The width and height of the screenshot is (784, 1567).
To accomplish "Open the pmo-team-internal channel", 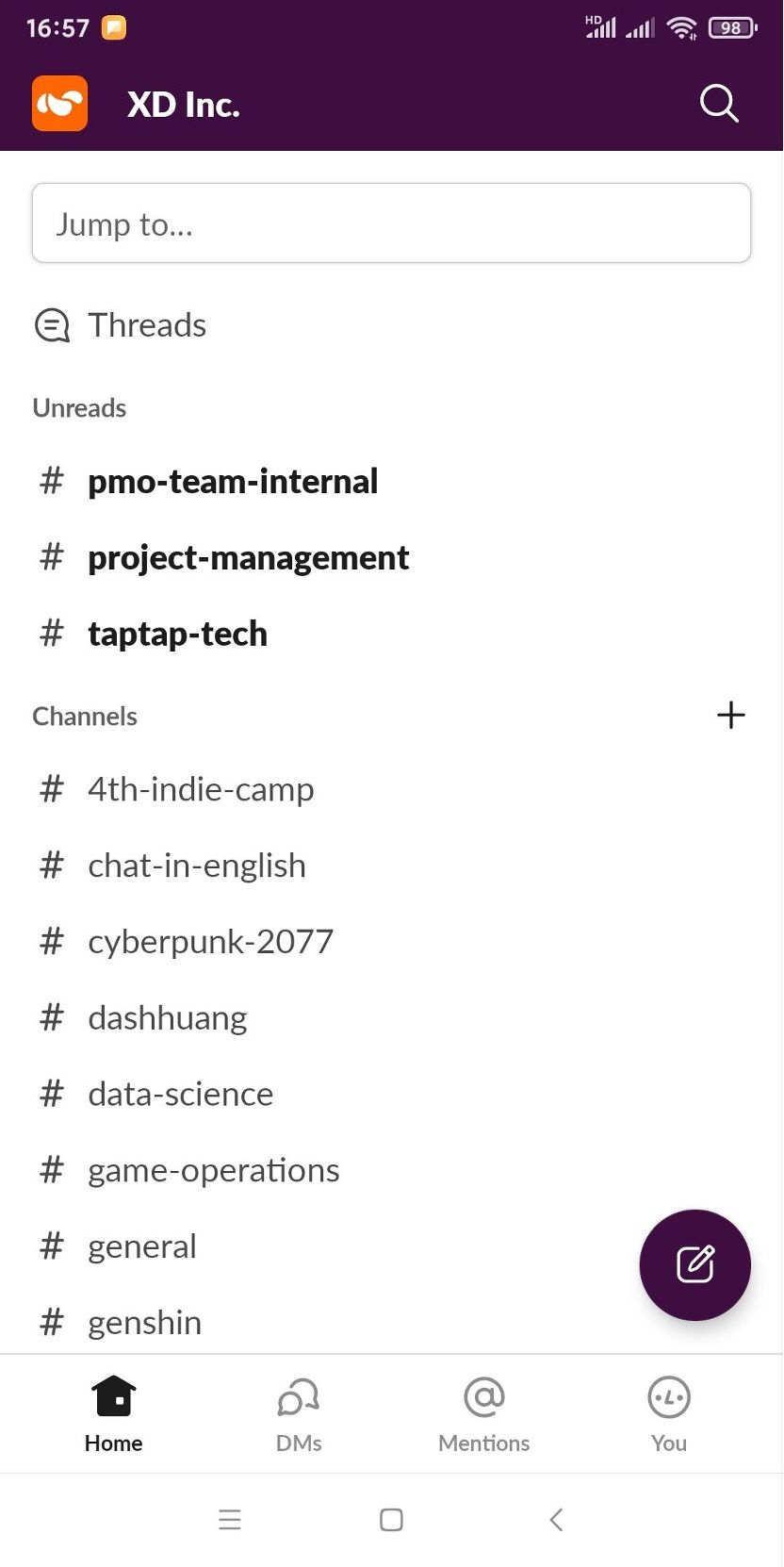I will tap(233, 482).
